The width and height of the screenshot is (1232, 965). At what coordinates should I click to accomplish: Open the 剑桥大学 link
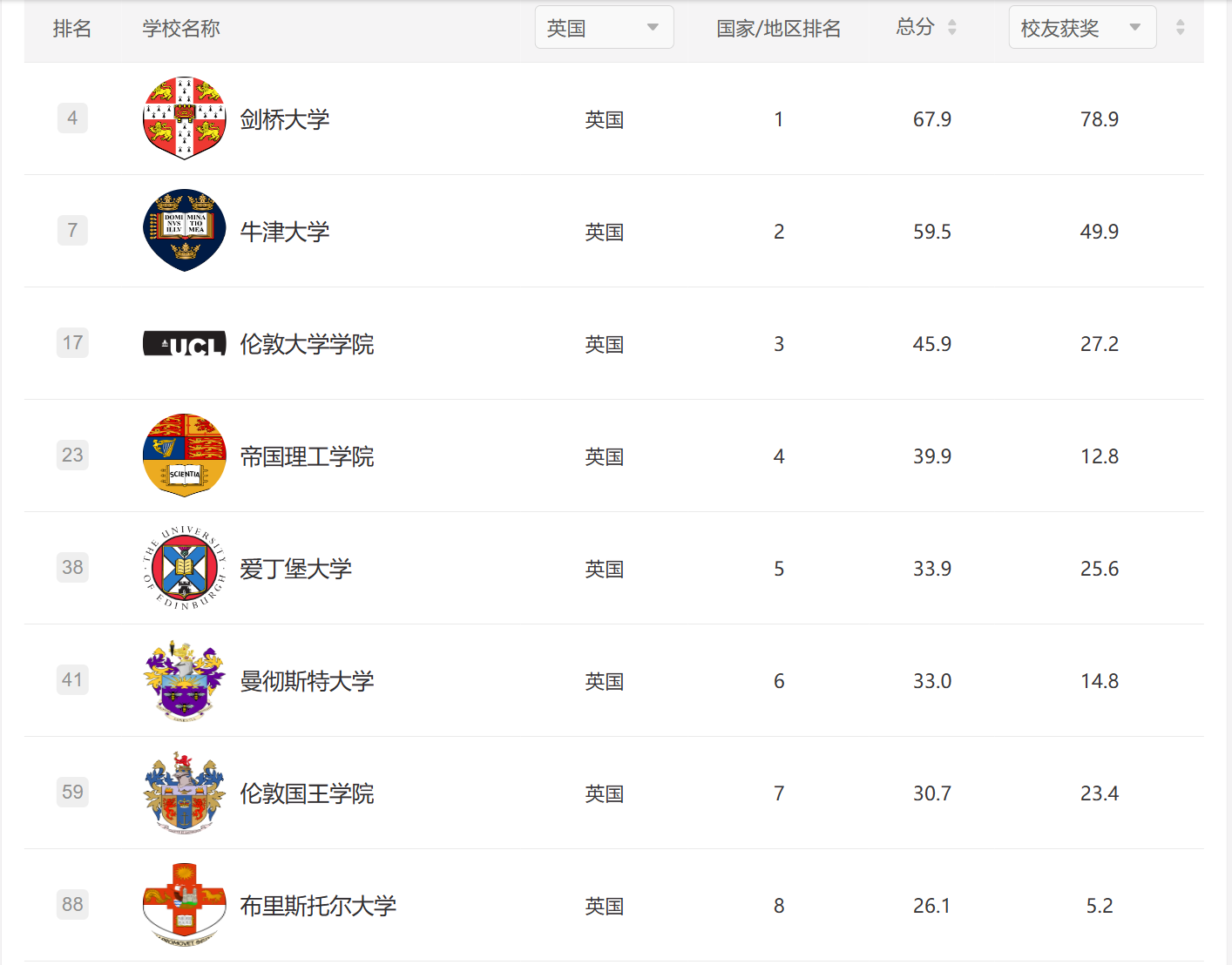pyautogui.click(x=285, y=119)
